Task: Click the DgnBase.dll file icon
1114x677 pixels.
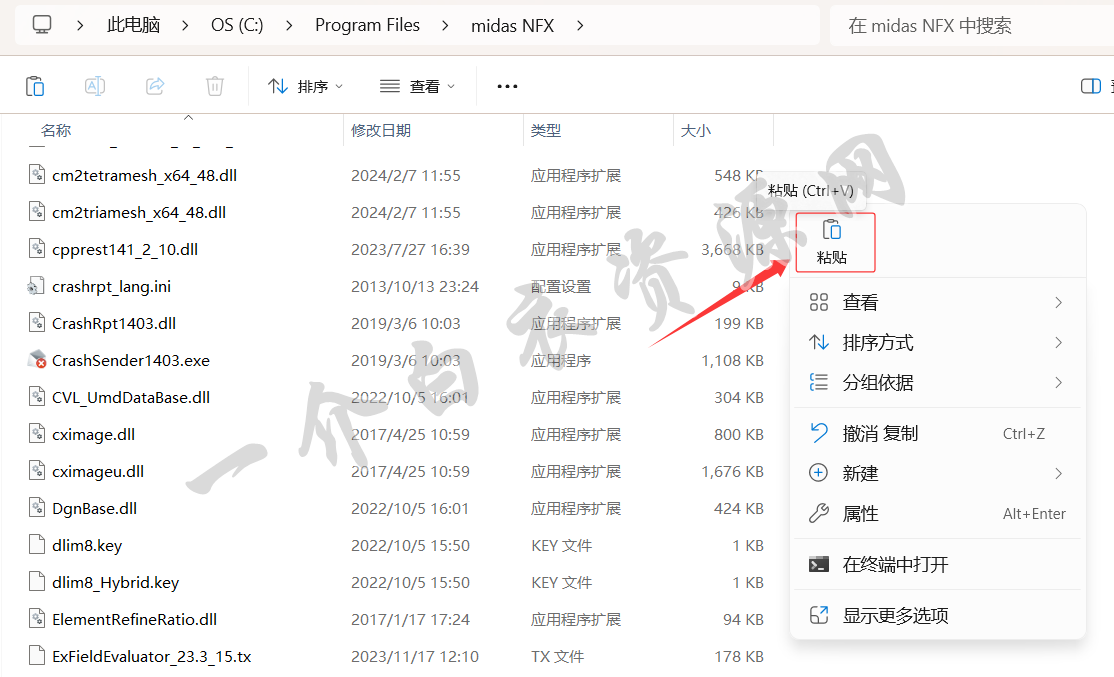Action: point(37,507)
